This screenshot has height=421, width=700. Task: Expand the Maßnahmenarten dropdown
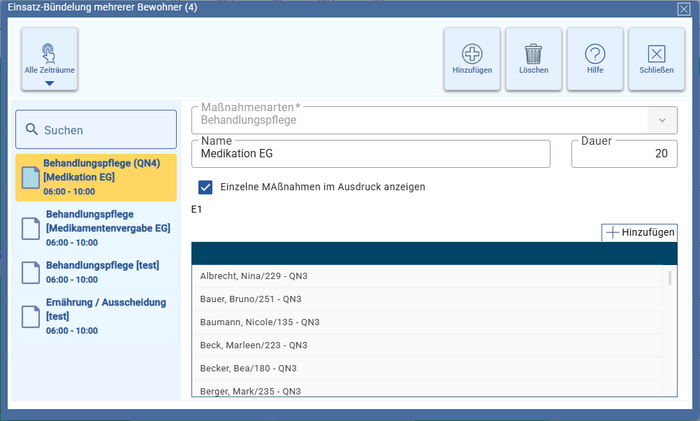[661, 120]
